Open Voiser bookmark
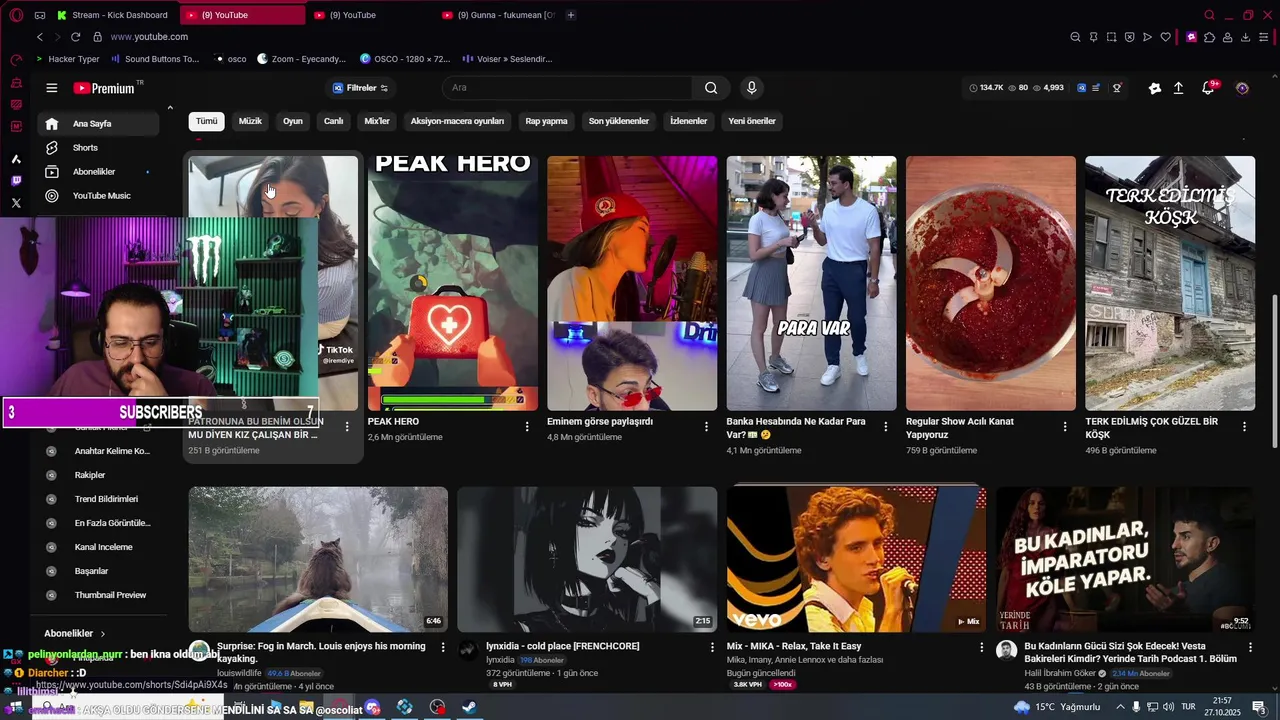The width and height of the screenshot is (1280, 720). point(508,59)
